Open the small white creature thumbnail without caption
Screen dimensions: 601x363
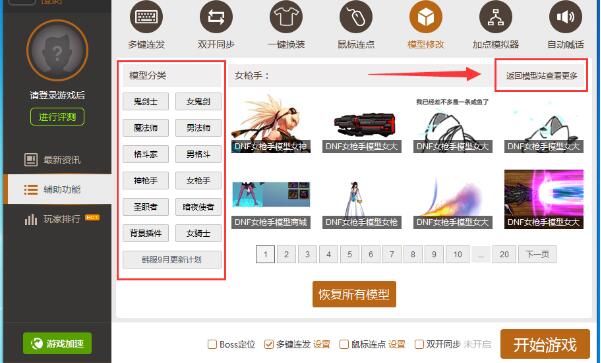(544, 123)
